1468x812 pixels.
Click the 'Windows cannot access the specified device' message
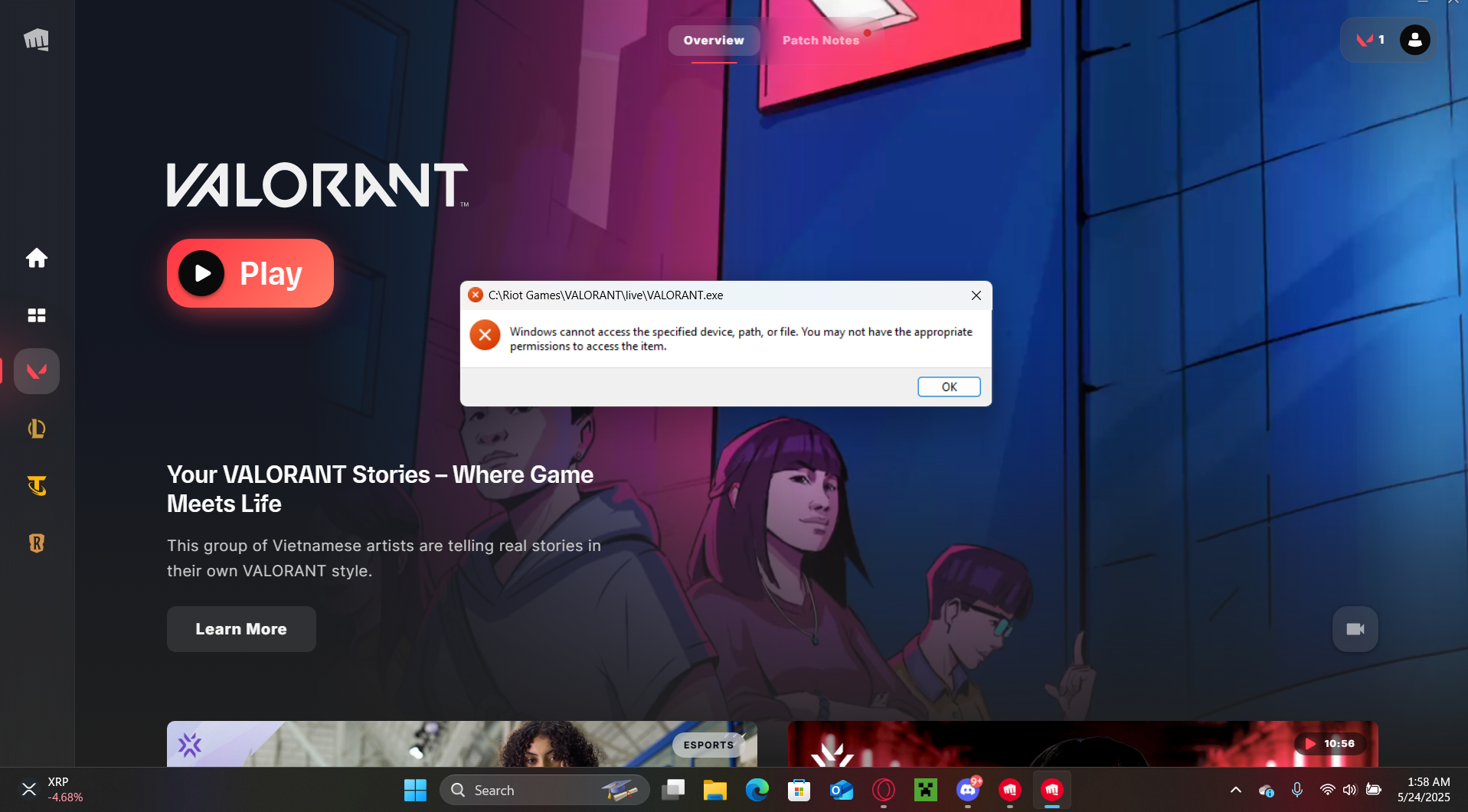(741, 339)
